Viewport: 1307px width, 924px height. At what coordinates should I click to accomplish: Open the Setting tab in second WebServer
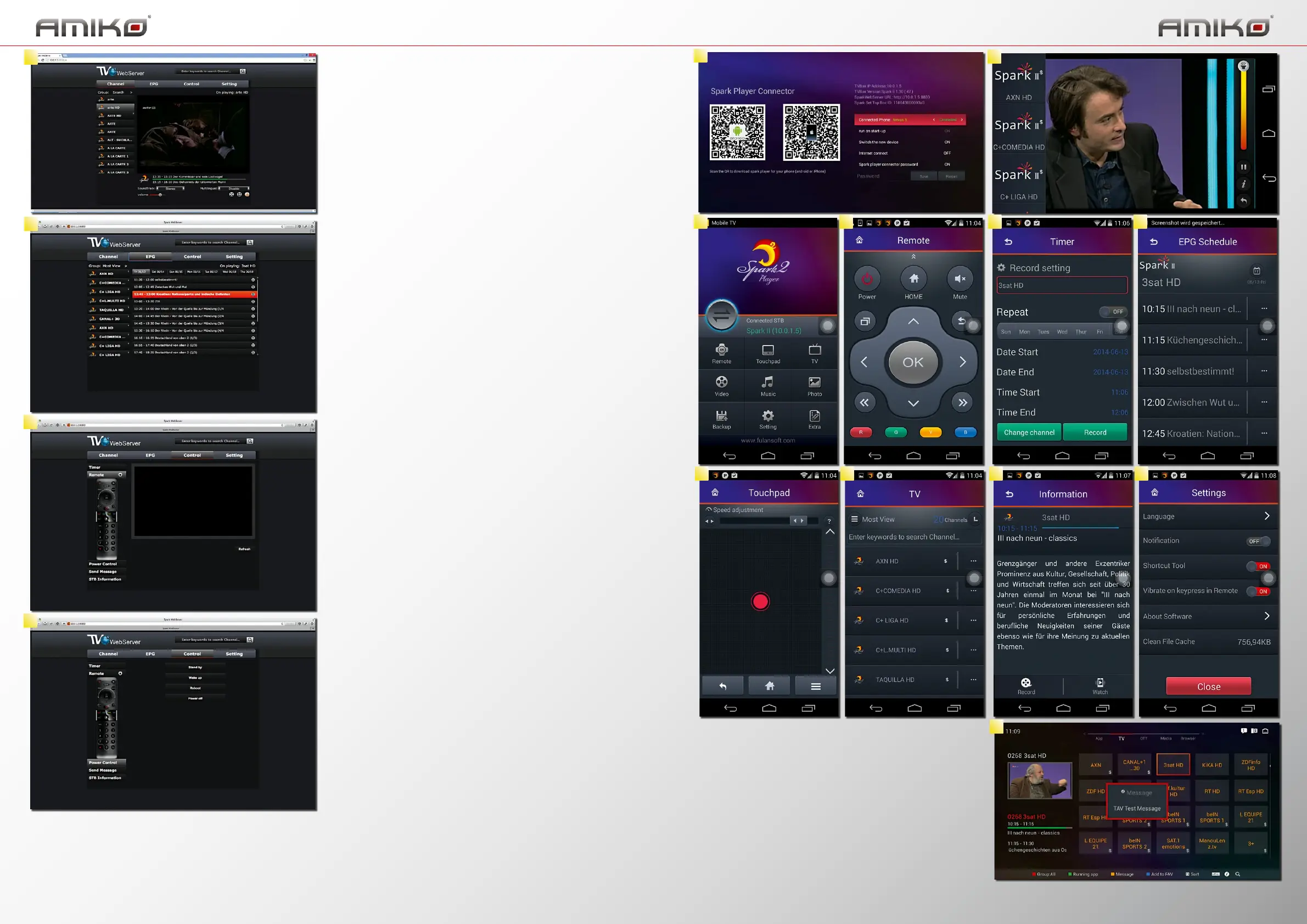[234, 257]
